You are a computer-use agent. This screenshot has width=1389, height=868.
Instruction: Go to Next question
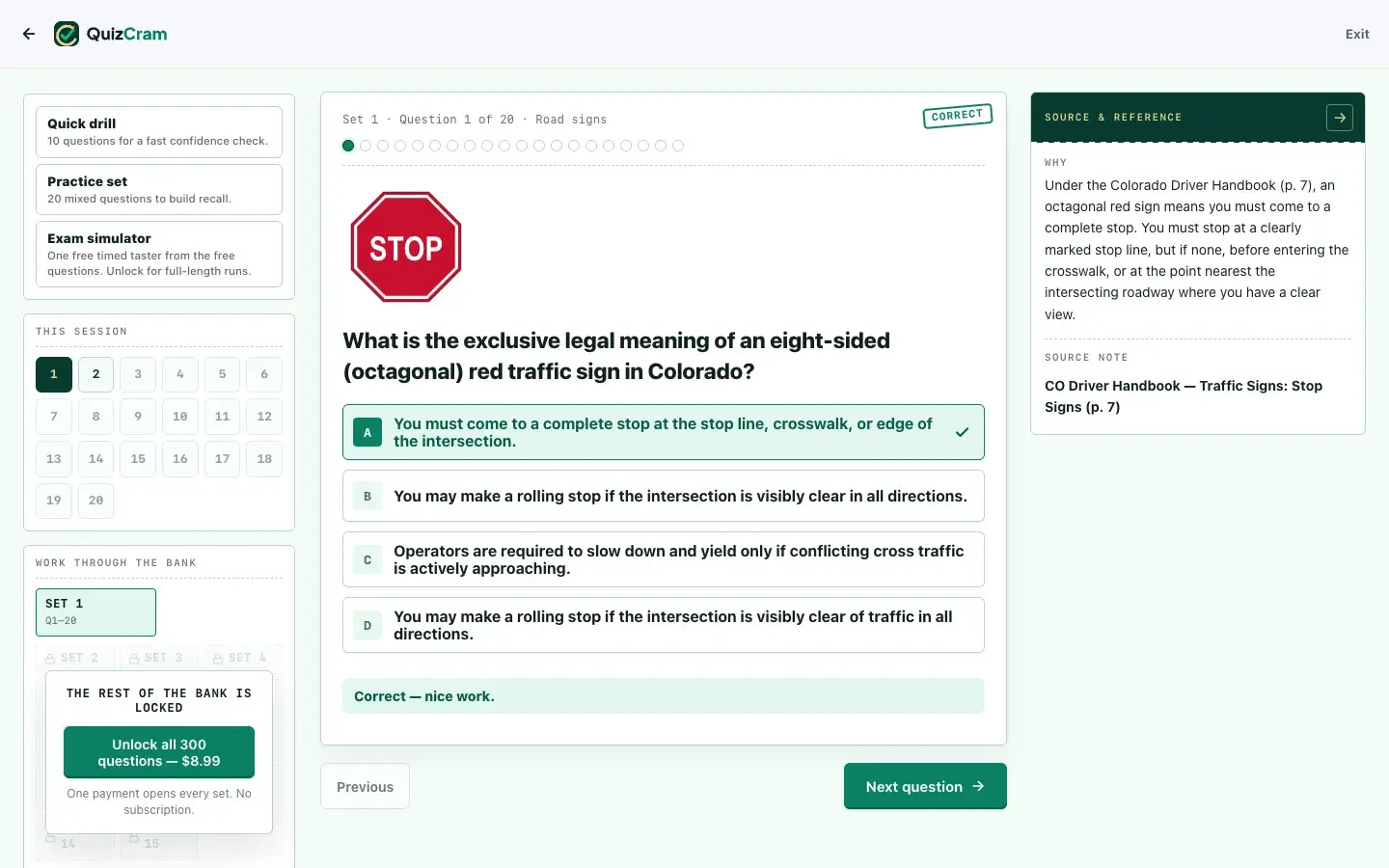(x=925, y=786)
